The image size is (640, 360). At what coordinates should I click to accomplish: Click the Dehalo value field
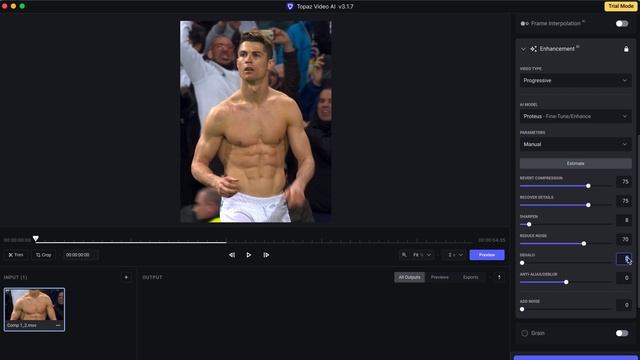(x=624, y=259)
